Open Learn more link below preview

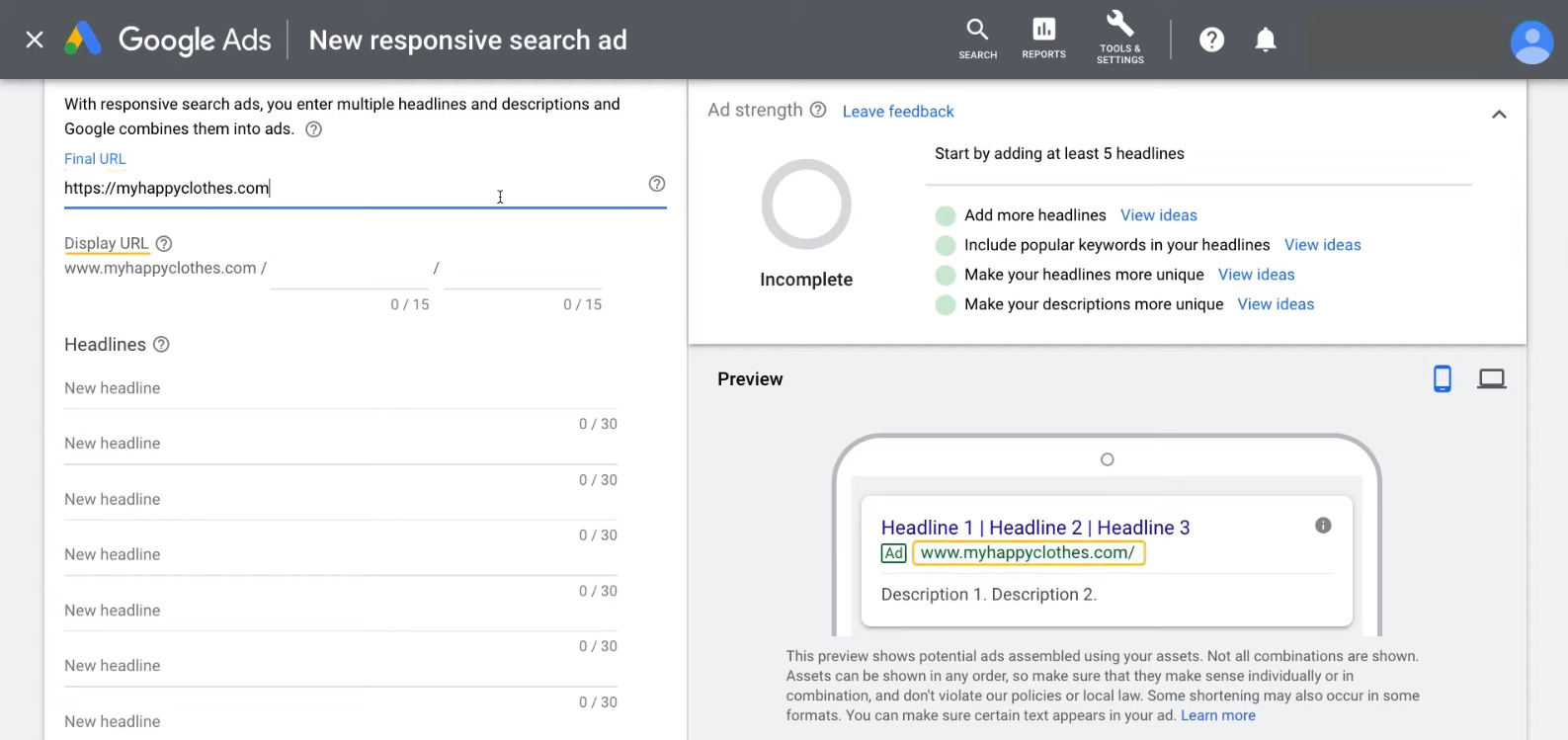point(1217,715)
